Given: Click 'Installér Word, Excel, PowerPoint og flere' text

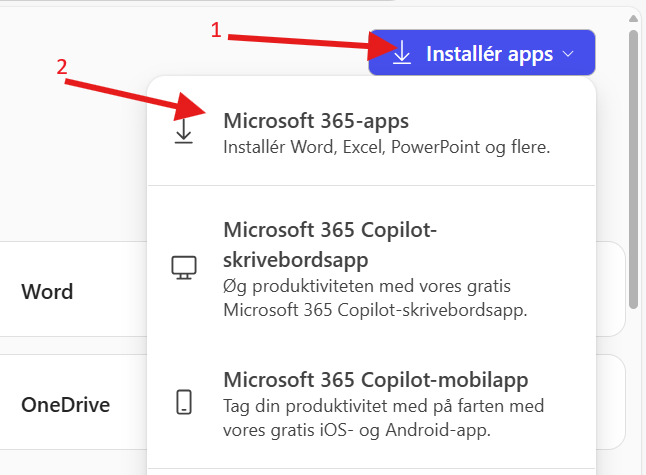Looking at the screenshot, I should click(x=387, y=146).
